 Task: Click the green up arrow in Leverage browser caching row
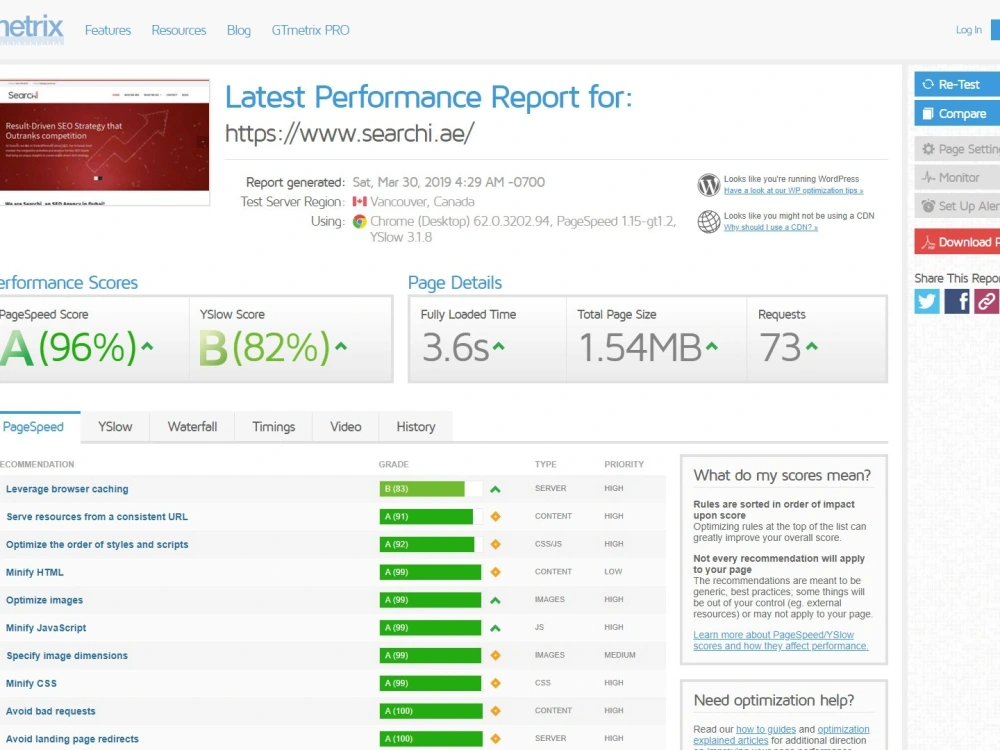pyautogui.click(x=496, y=489)
